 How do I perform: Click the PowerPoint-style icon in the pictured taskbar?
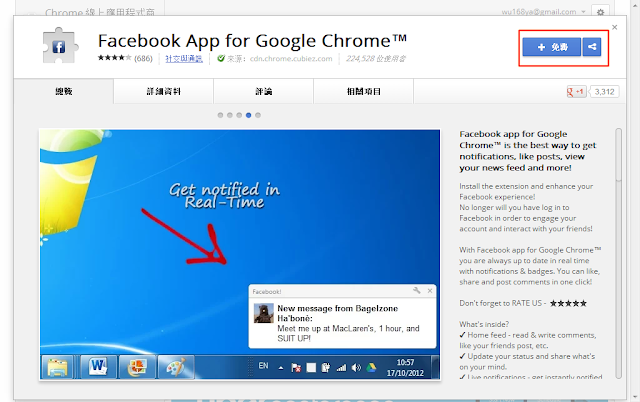[x=137, y=367]
